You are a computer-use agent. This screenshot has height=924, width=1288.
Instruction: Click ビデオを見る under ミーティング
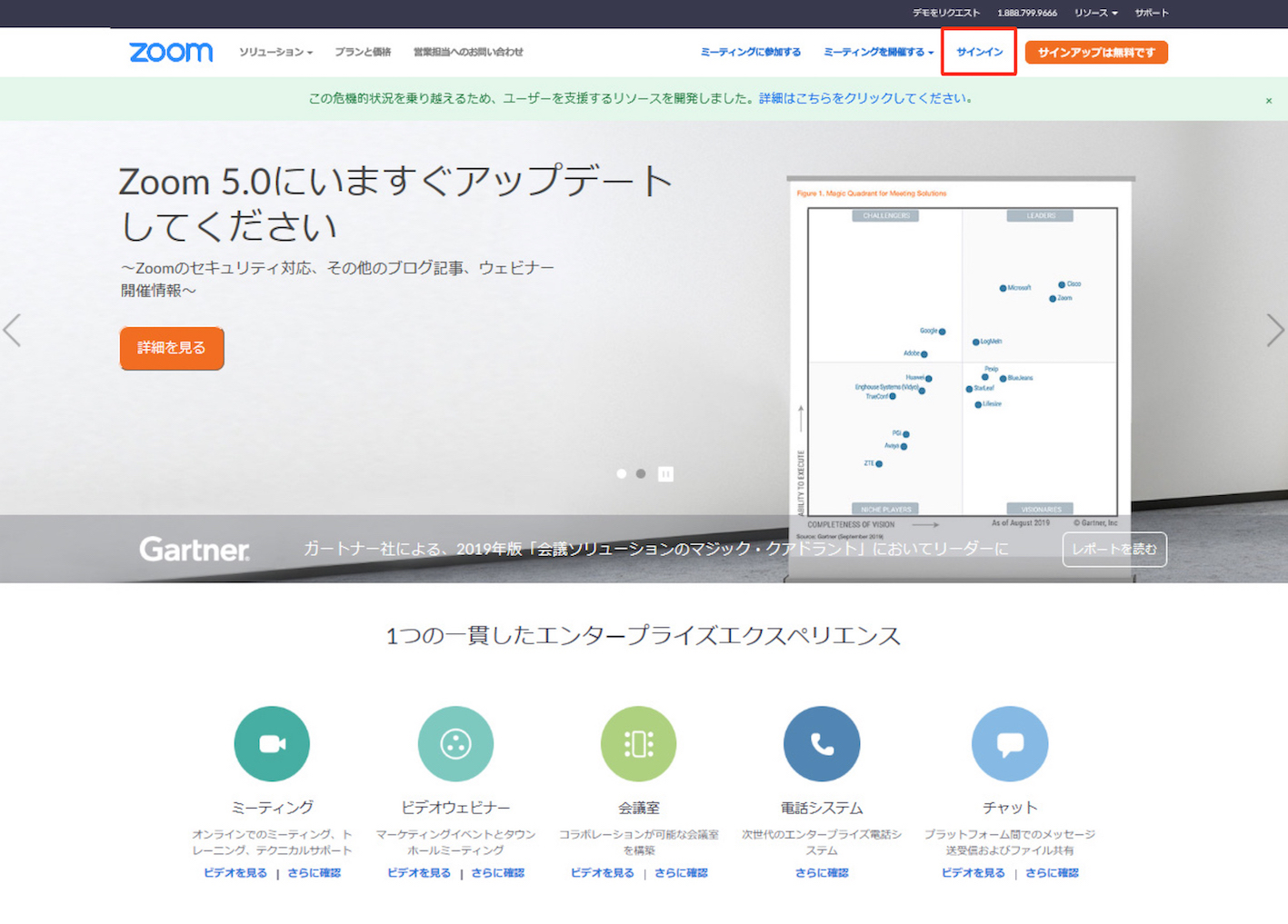coord(235,872)
